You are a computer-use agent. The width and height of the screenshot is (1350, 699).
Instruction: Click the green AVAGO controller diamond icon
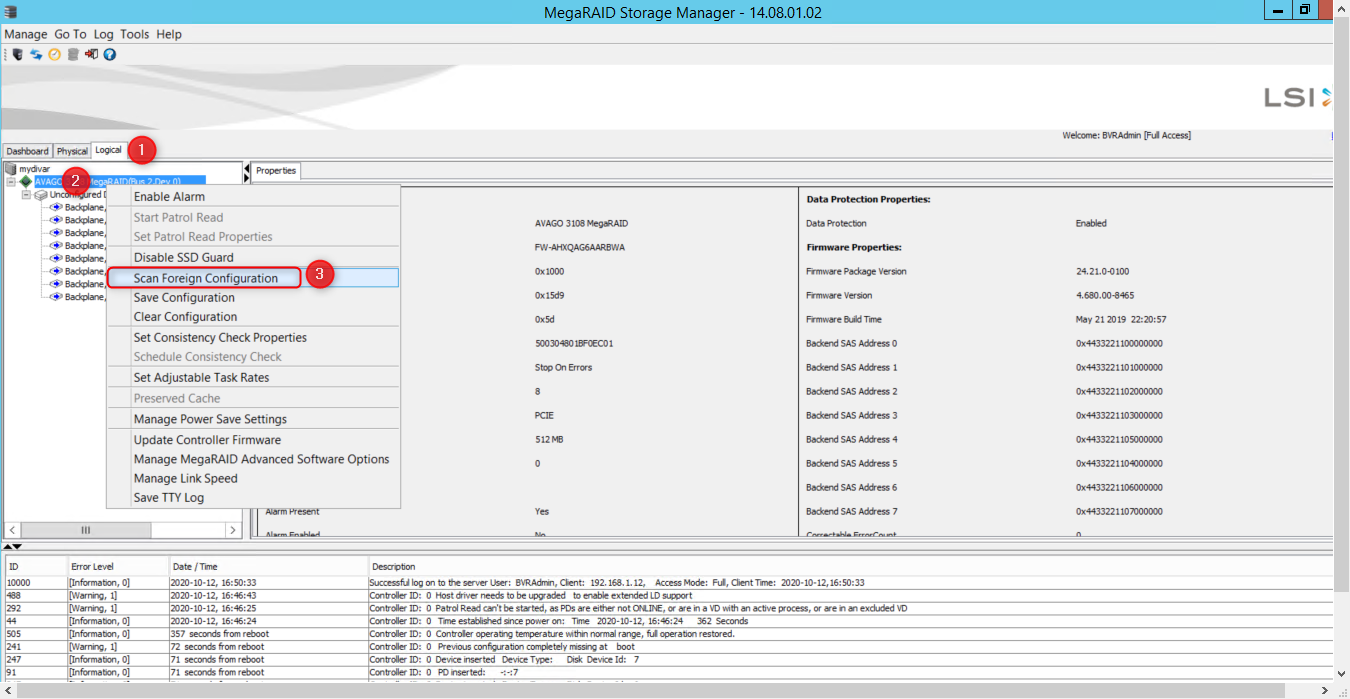(26, 182)
